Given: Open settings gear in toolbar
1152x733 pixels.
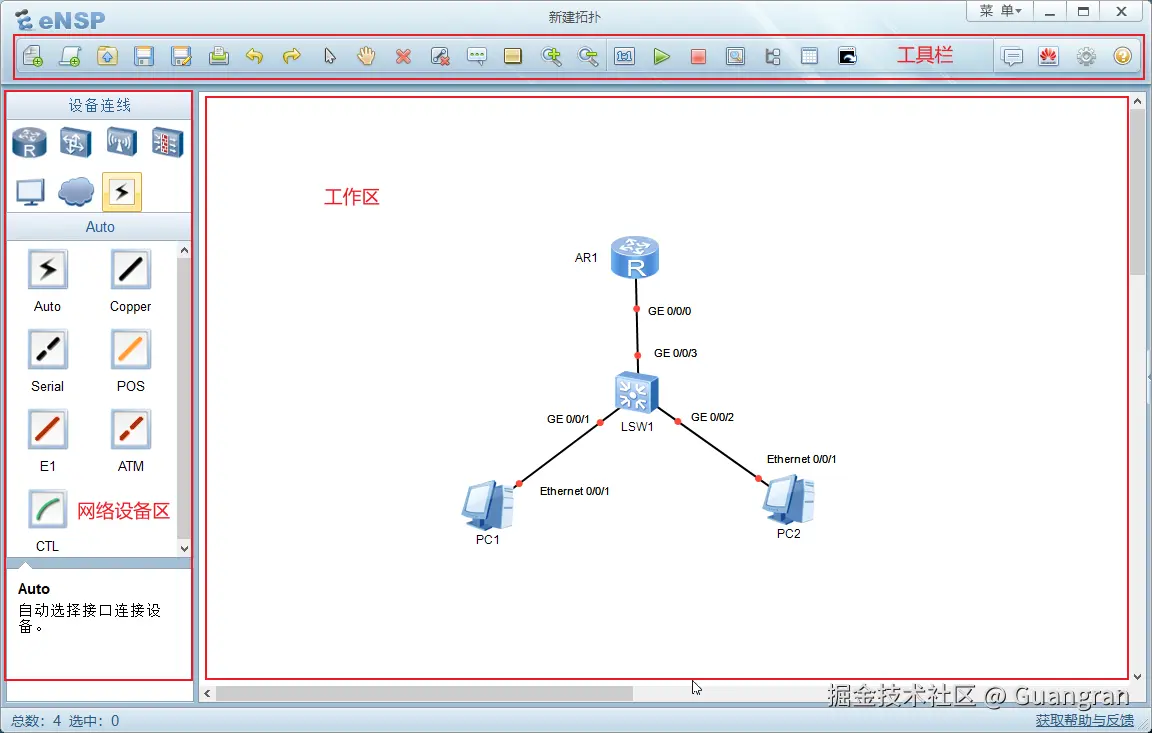Looking at the screenshot, I should coord(1086,56).
